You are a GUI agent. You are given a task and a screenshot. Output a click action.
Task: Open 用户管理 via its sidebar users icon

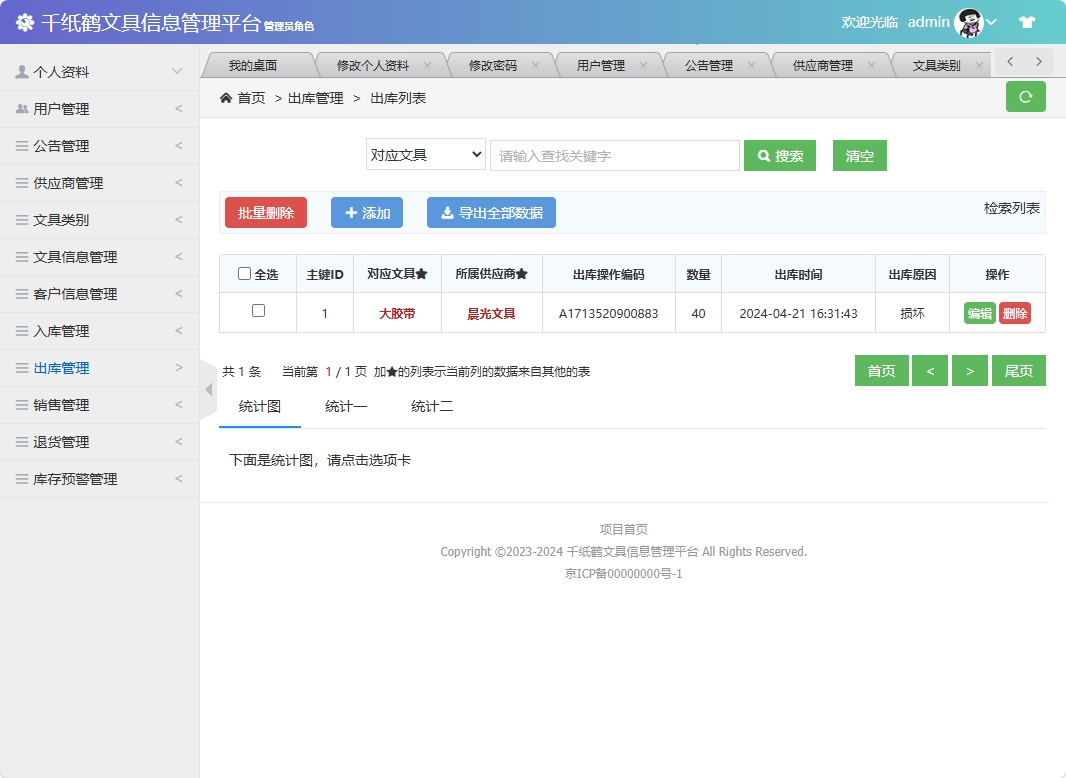pos(22,108)
